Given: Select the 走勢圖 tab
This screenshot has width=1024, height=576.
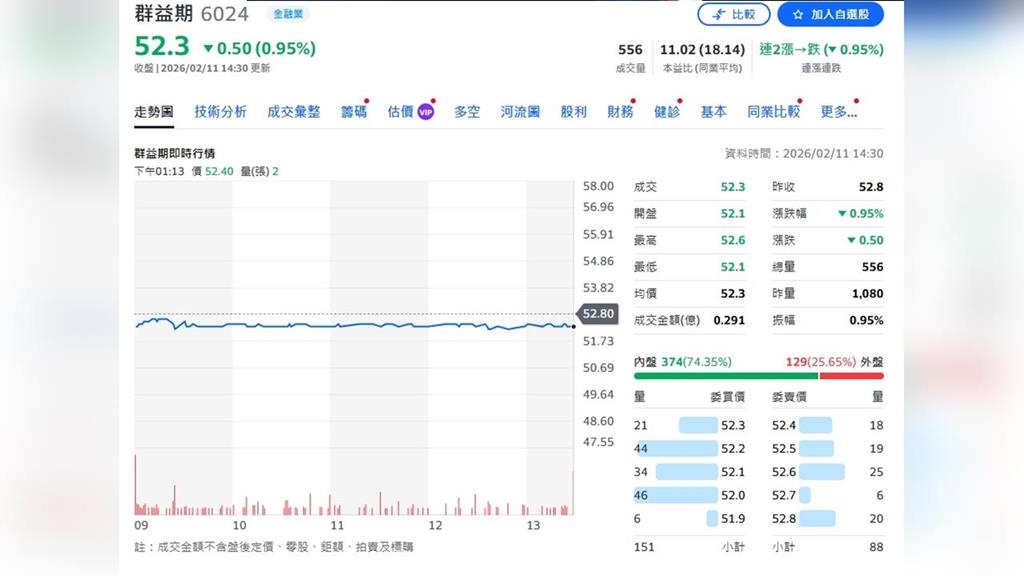Looking at the screenshot, I should tap(154, 112).
